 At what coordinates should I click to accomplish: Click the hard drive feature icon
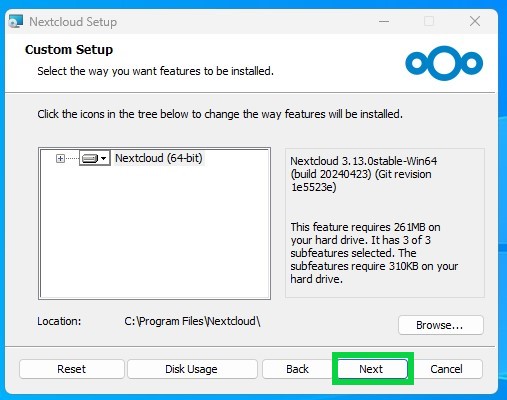click(90, 158)
